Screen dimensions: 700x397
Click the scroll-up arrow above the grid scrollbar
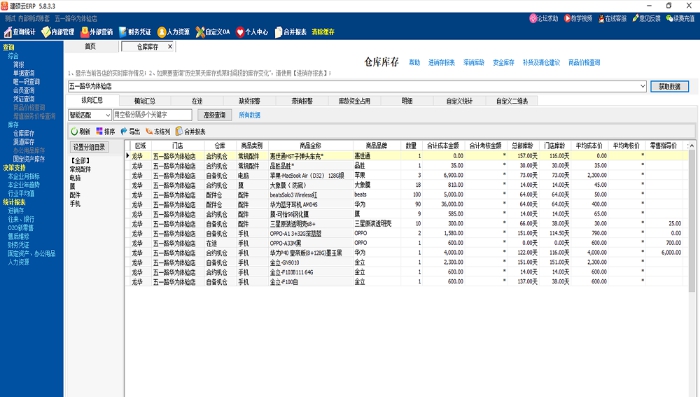tap(691, 146)
